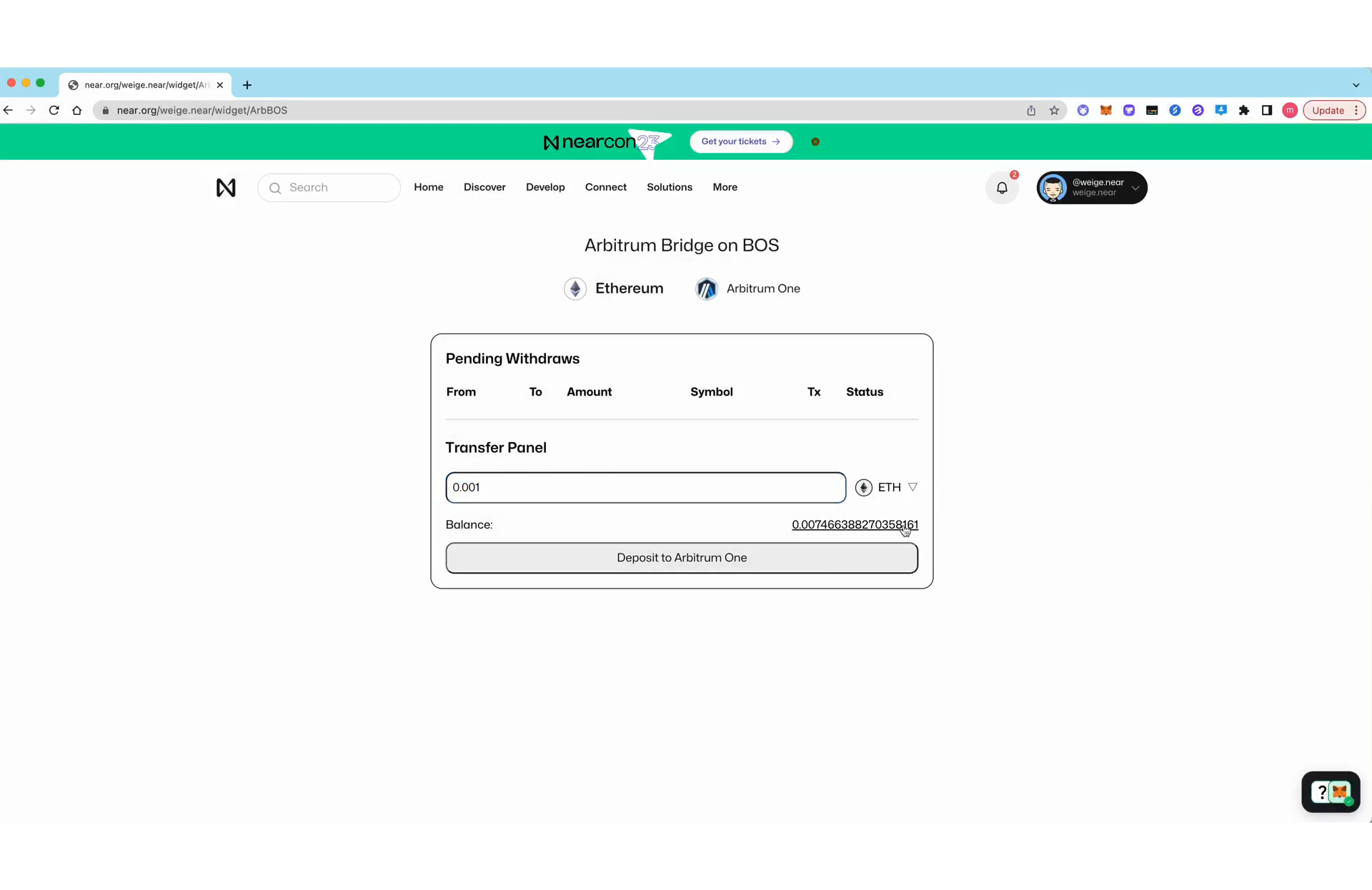This screenshot has height=890, width=1372.
Task: Click the Symbol column header
Action: (712, 392)
